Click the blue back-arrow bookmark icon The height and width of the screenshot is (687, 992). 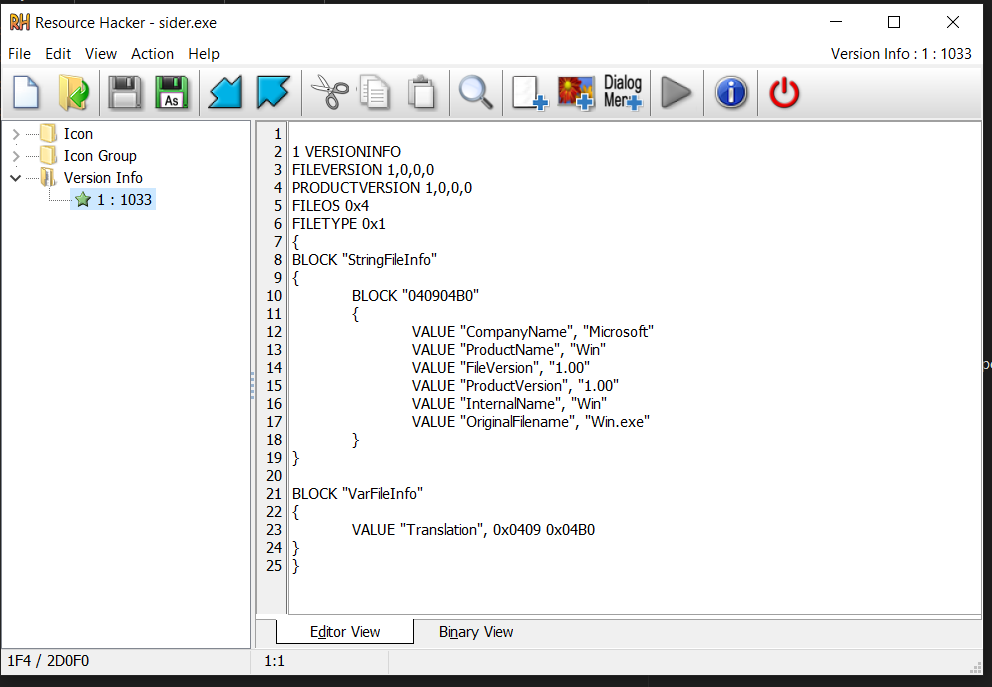click(226, 92)
